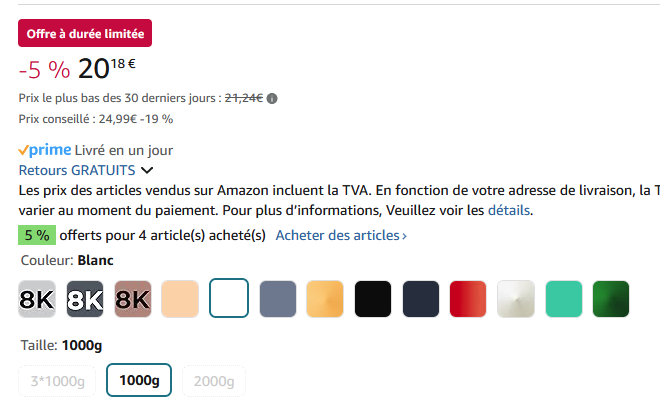The image size is (660, 399).
Task: Click Acheter des articles link
Action: pos(341,235)
